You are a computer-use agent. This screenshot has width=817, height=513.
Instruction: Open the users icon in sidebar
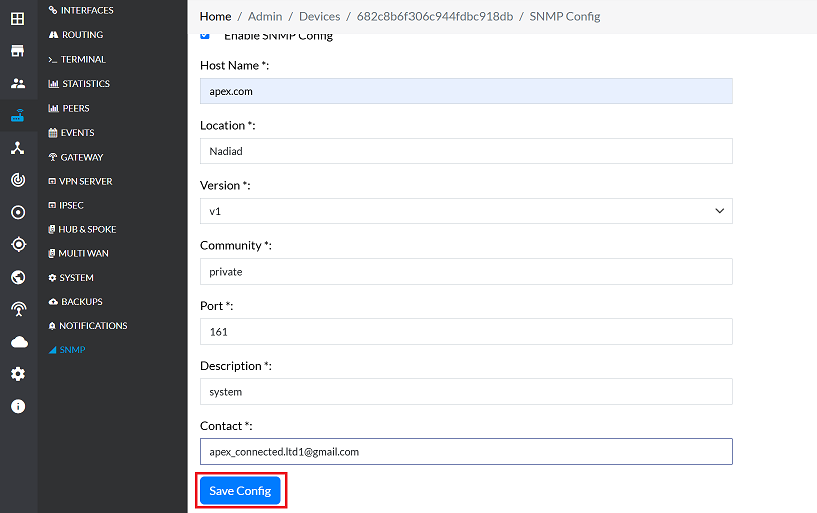point(18,83)
